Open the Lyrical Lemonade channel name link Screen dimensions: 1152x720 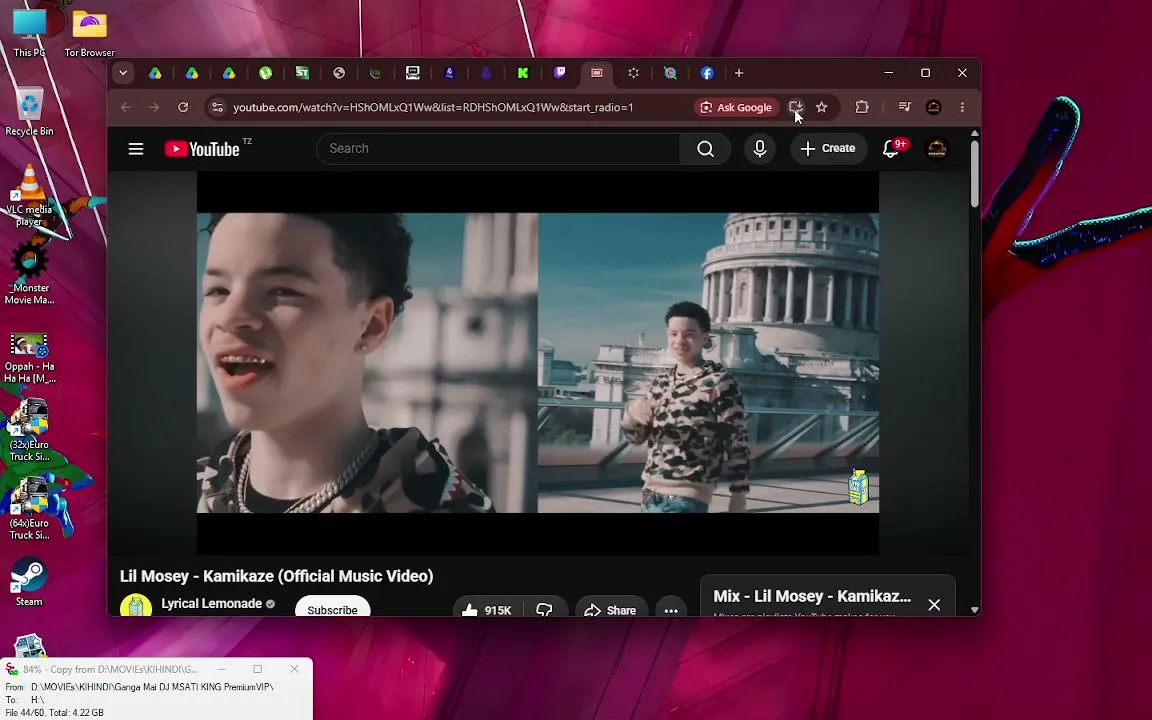click(x=212, y=603)
